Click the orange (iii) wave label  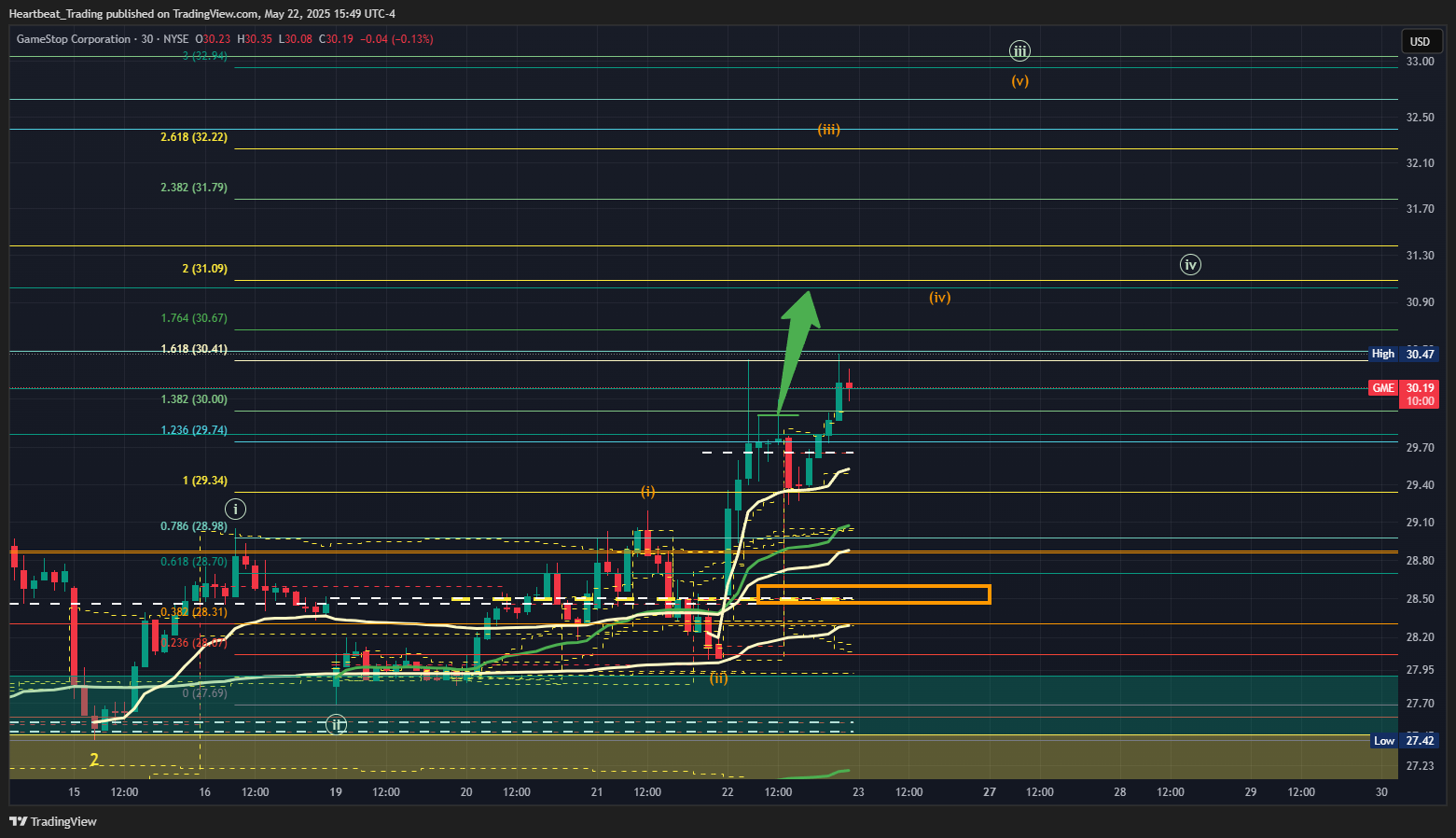(829, 130)
